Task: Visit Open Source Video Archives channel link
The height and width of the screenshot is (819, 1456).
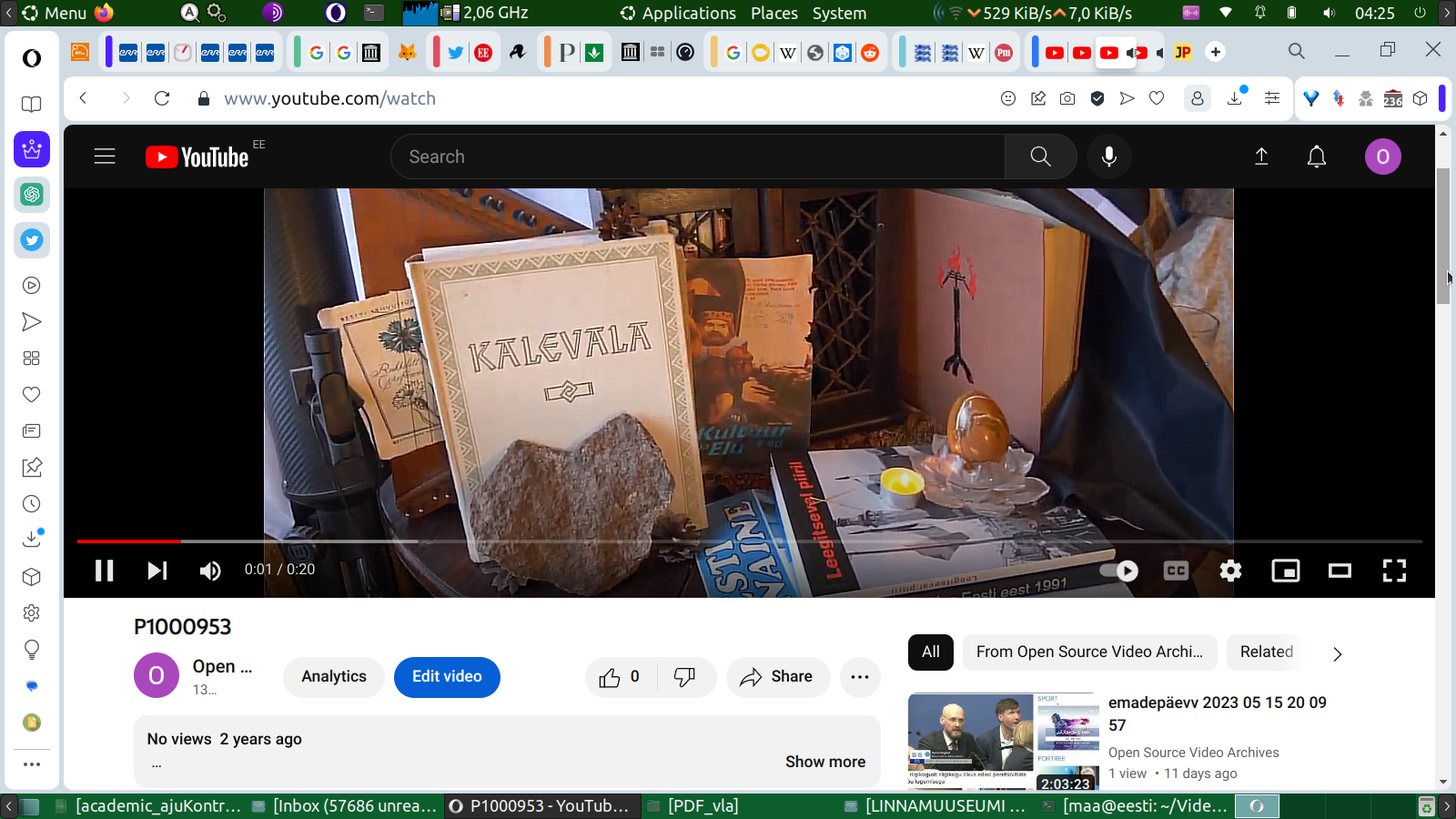Action: pyautogui.click(x=1194, y=753)
